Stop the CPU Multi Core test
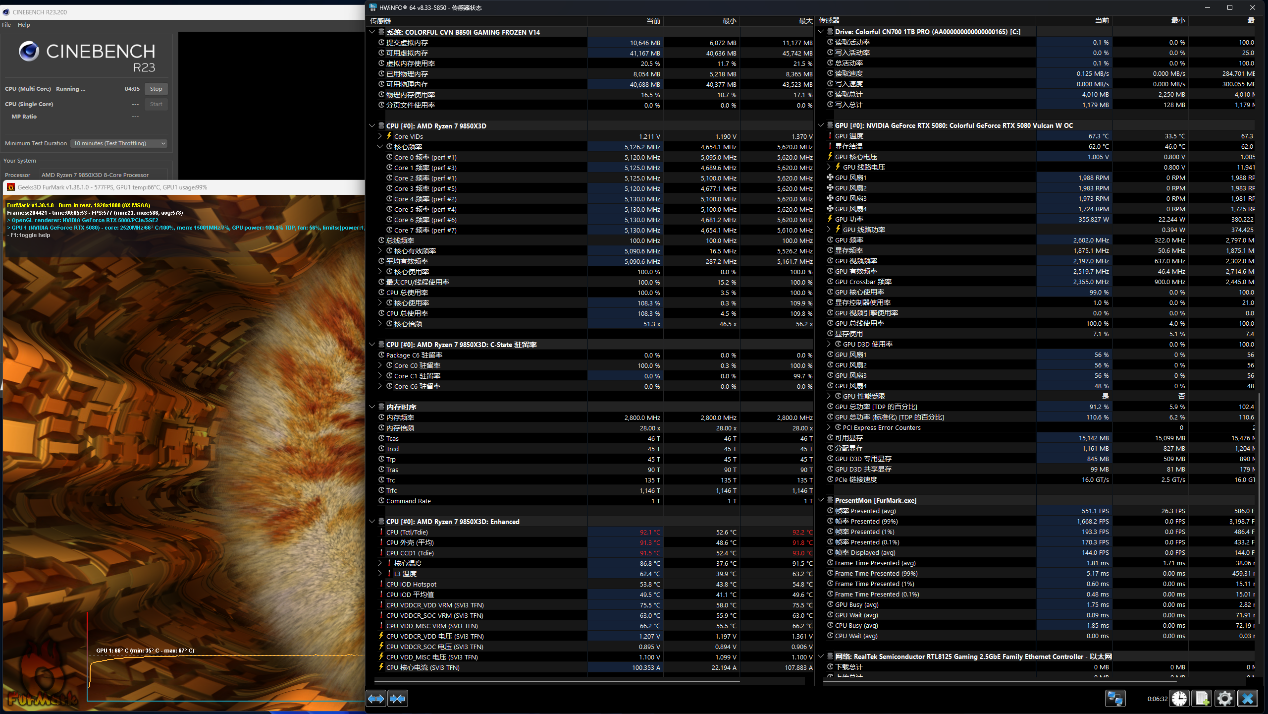The width and height of the screenshot is (1268, 714). pyautogui.click(x=156, y=89)
